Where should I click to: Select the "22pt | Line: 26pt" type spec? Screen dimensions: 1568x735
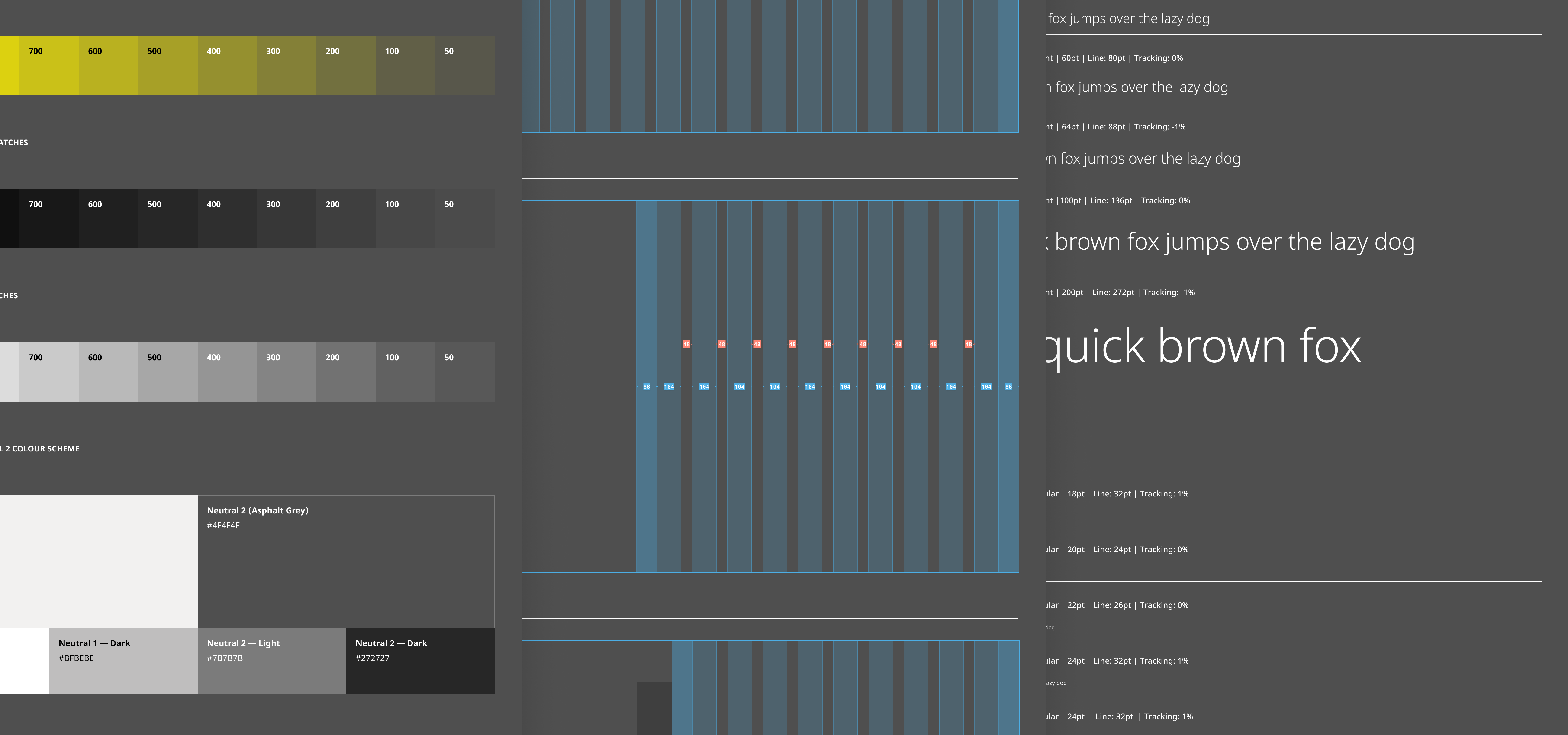tap(1099, 605)
